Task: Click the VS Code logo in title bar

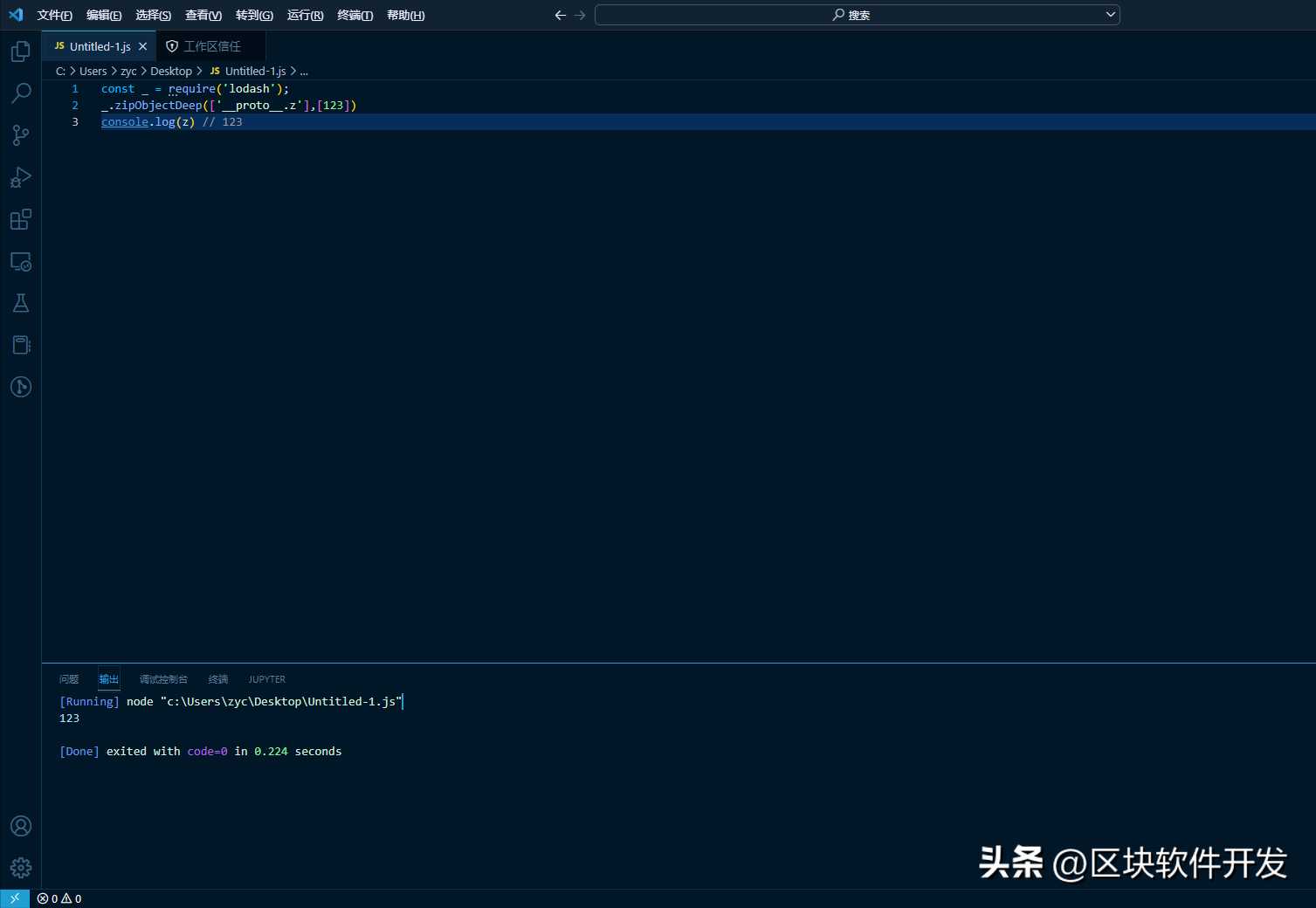Action: tap(16, 15)
